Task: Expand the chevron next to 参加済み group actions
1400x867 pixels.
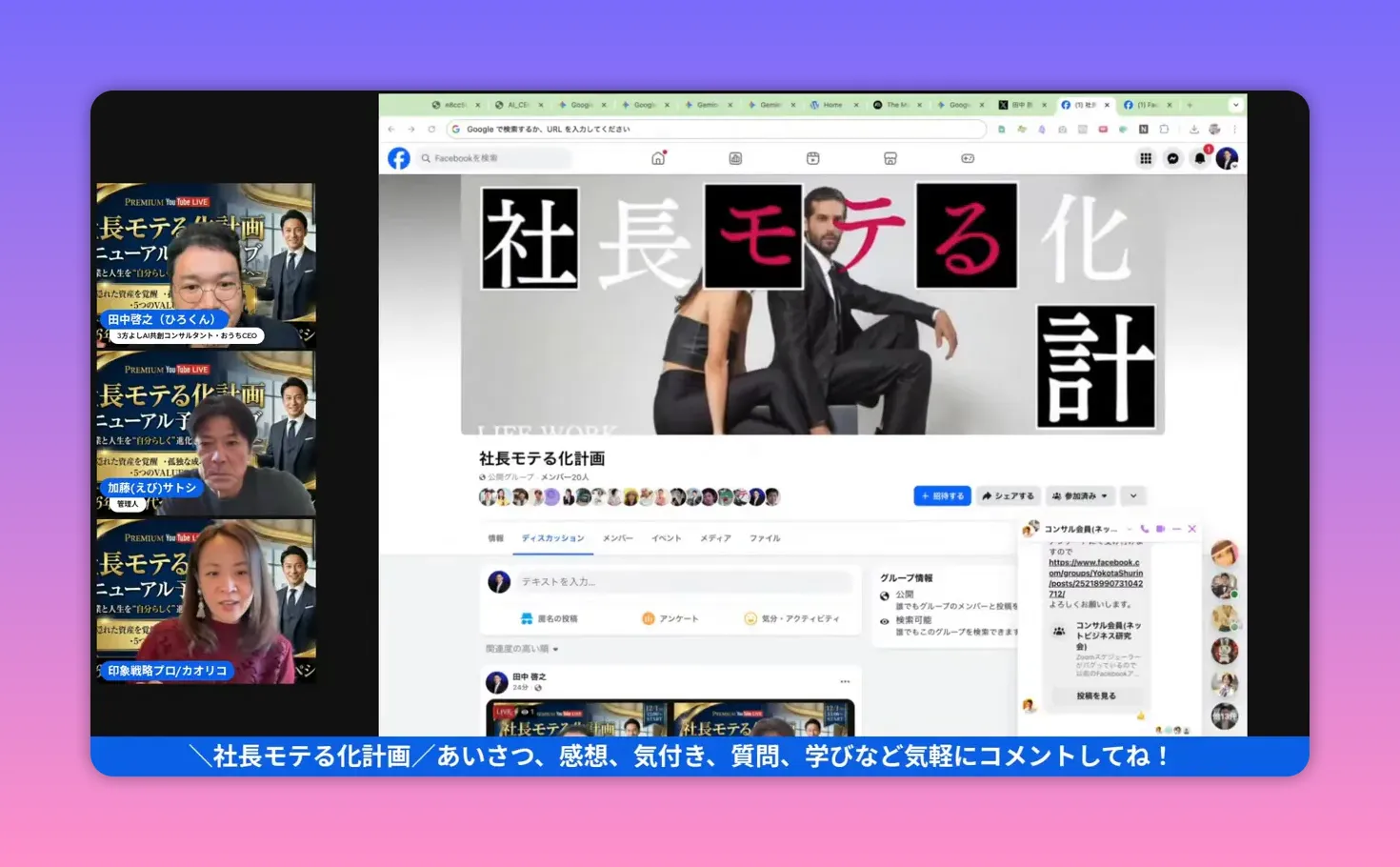Action: (x=1132, y=495)
